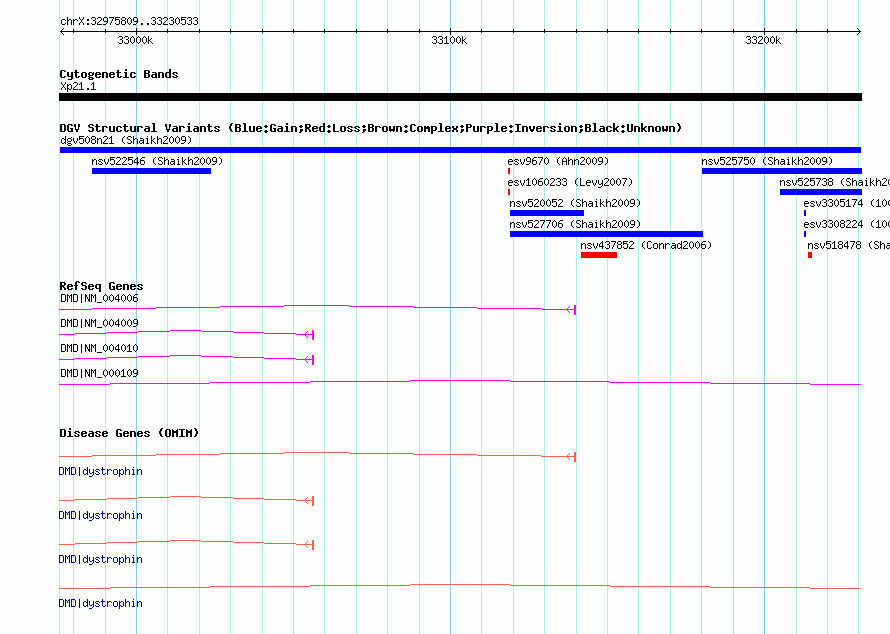890x634 pixels.
Task: Open variant nsv525738 label
Action: click(x=834, y=182)
